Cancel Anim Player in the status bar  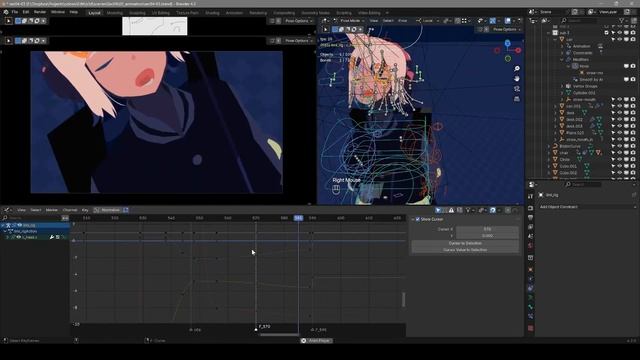click(x=303, y=340)
